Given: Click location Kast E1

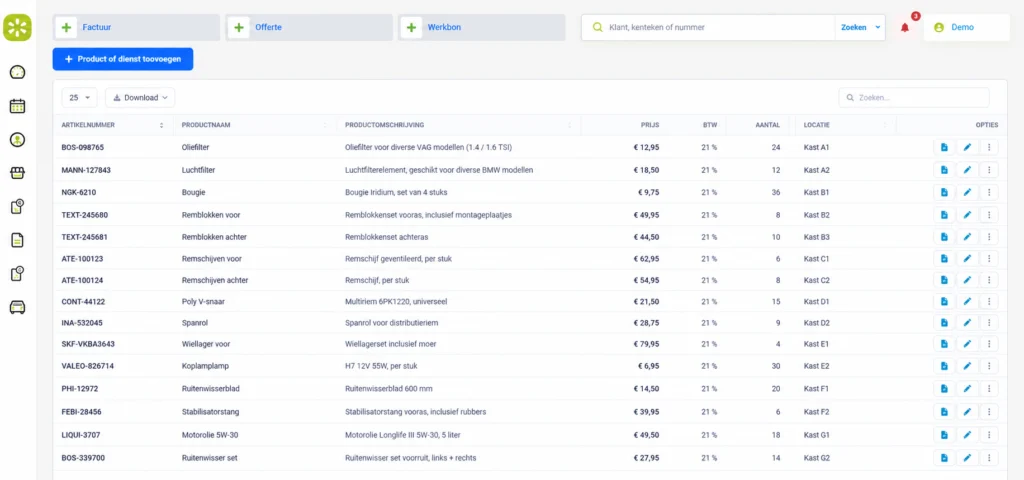Looking at the screenshot, I should (816, 344).
